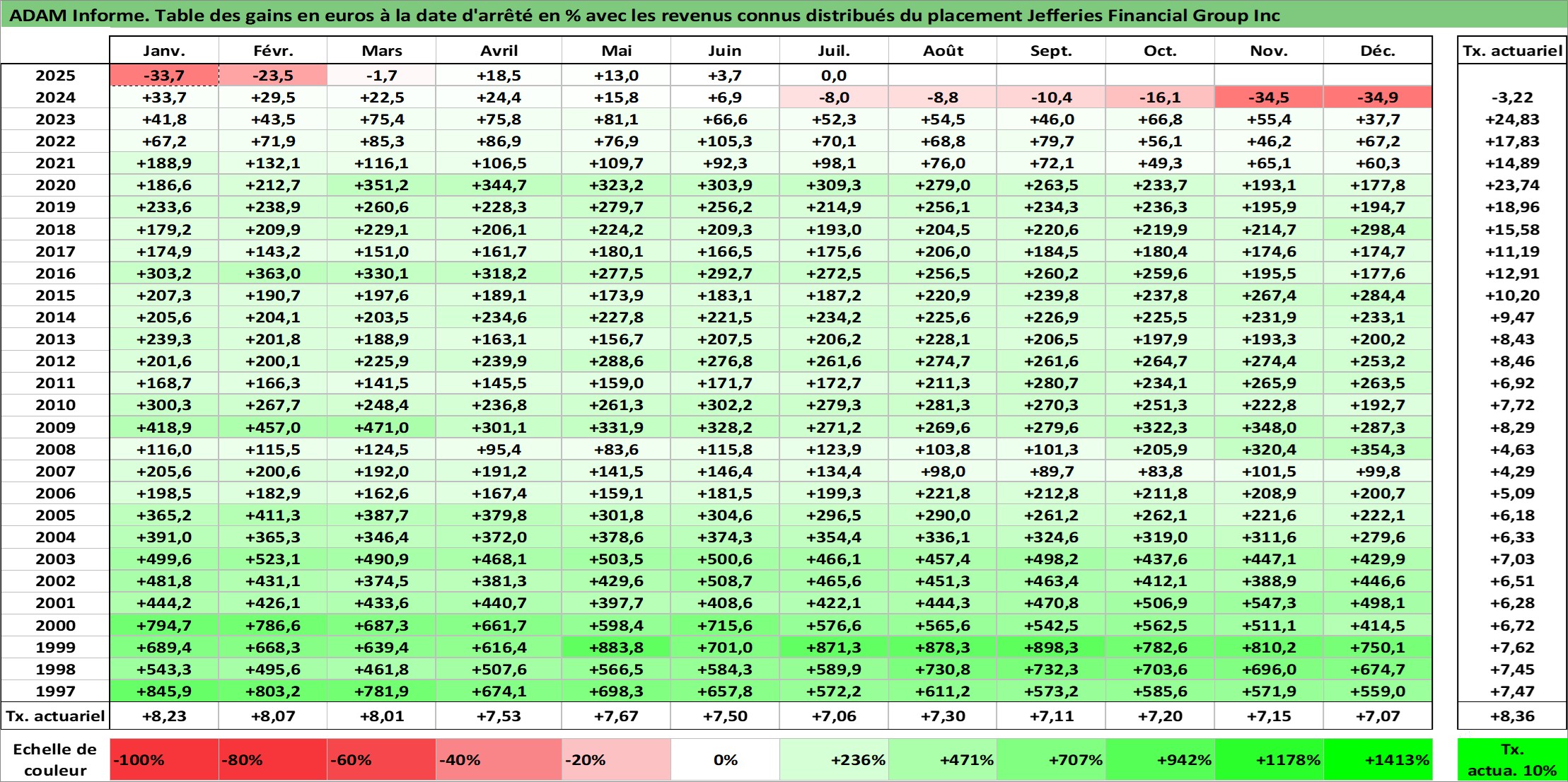Select the +18,5 cell for April 2025
The height and width of the screenshot is (782, 1568).
click(x=499, y=76)
